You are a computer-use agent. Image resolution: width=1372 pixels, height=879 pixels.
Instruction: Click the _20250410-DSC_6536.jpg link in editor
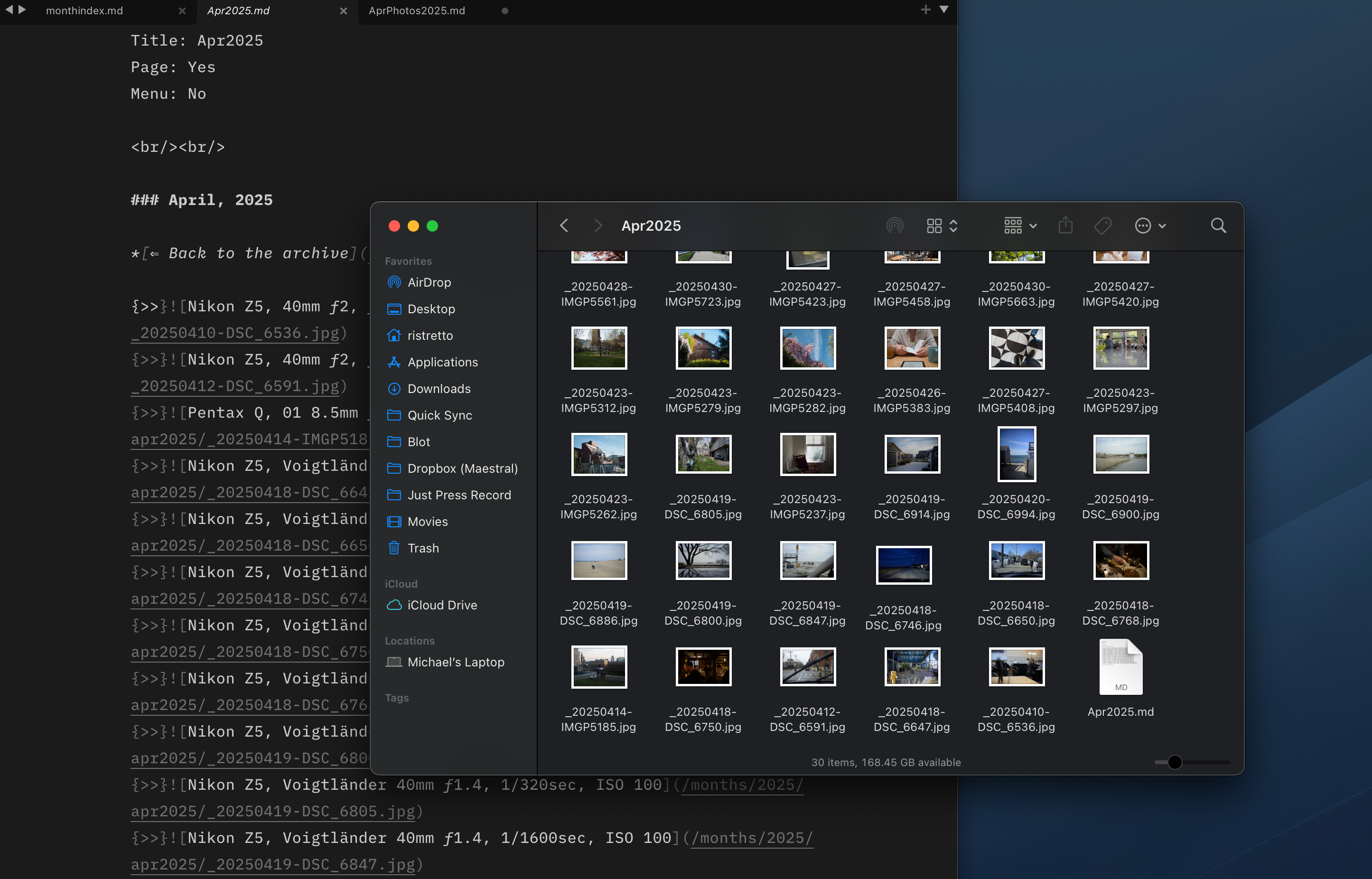(x=235, y=332)
